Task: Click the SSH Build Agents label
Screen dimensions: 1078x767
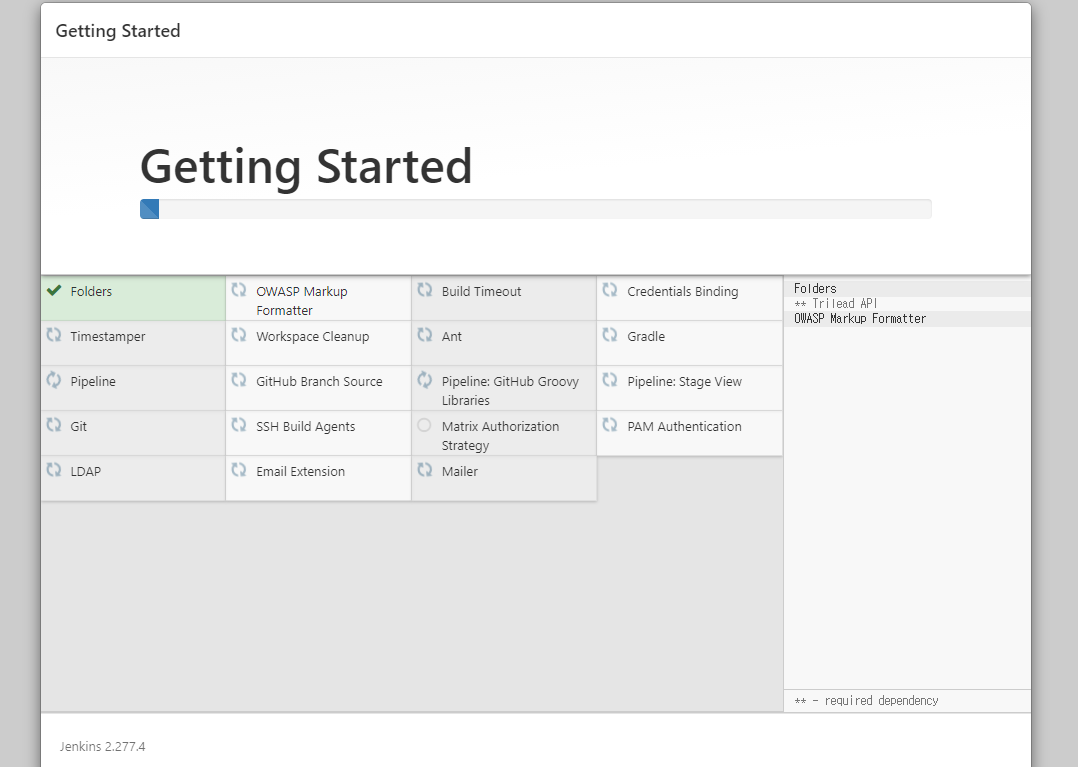Action: [306, 427]
